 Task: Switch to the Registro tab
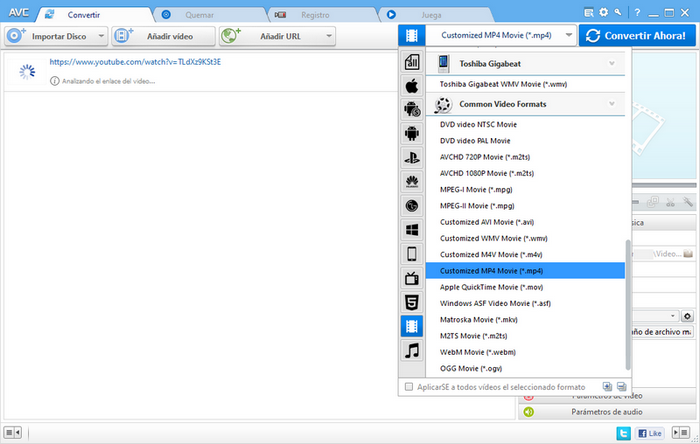314,15
